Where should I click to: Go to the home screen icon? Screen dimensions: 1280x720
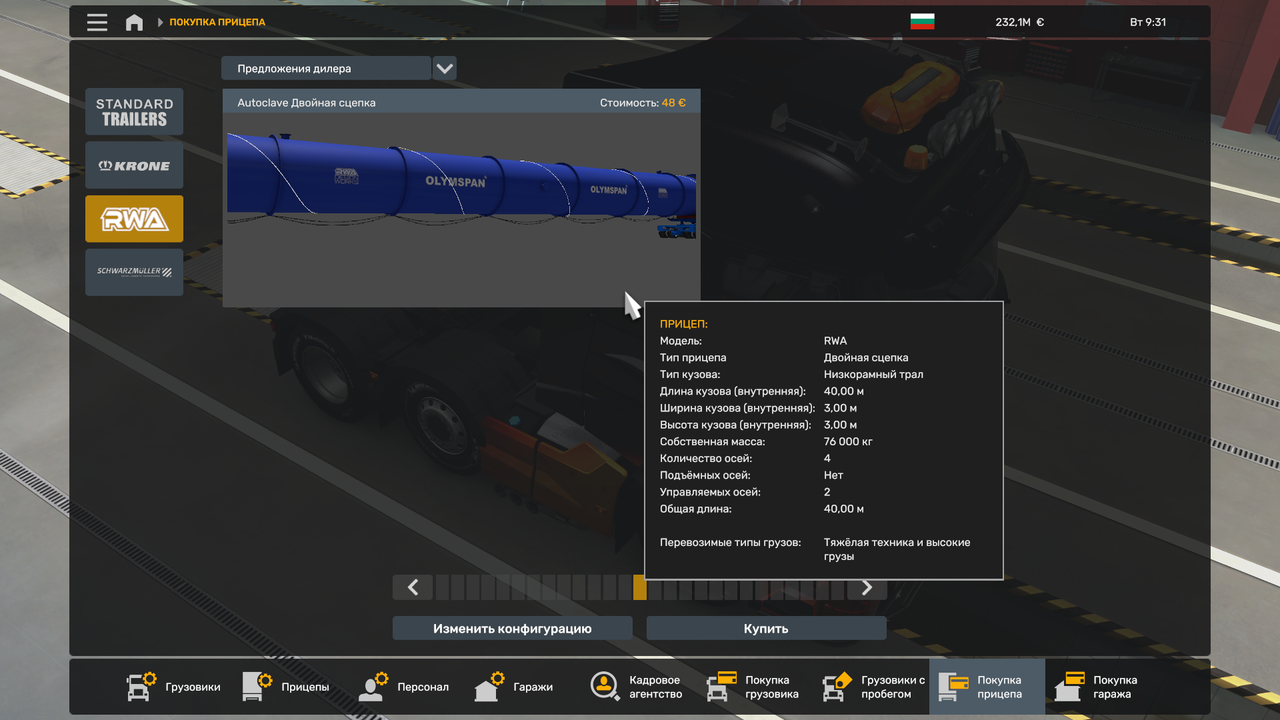coord(134,22)
